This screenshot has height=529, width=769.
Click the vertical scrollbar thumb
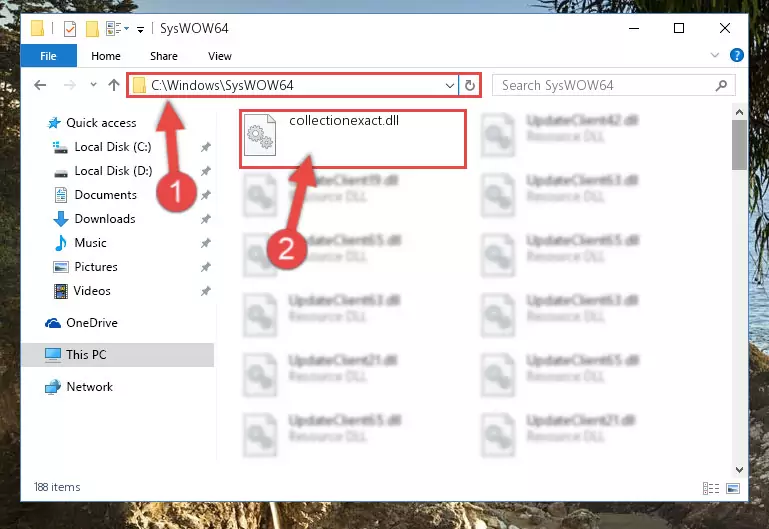click(739, 145)
